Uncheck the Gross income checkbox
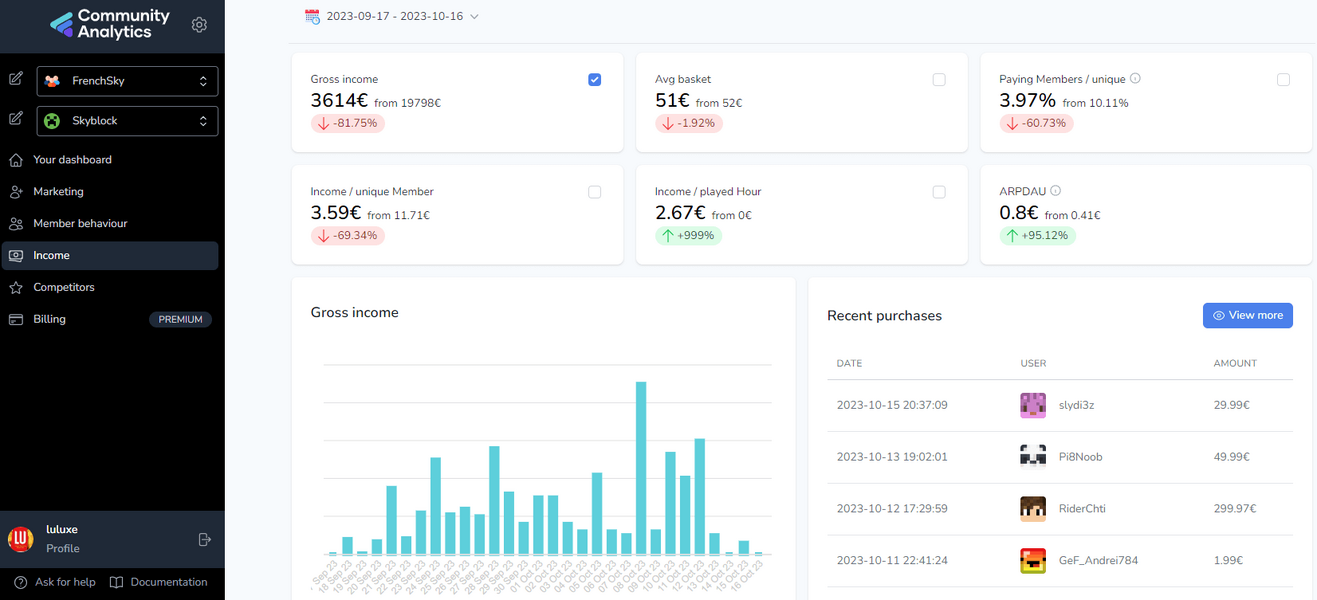Viewport: 1317px width, 600px height. click(x=594, y=79)
